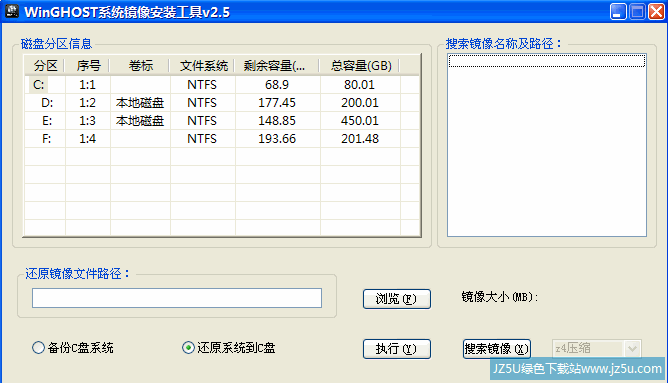The image size is (668, 383).
Task: Select the F: partition row
Action: click(x=222, y=138)
